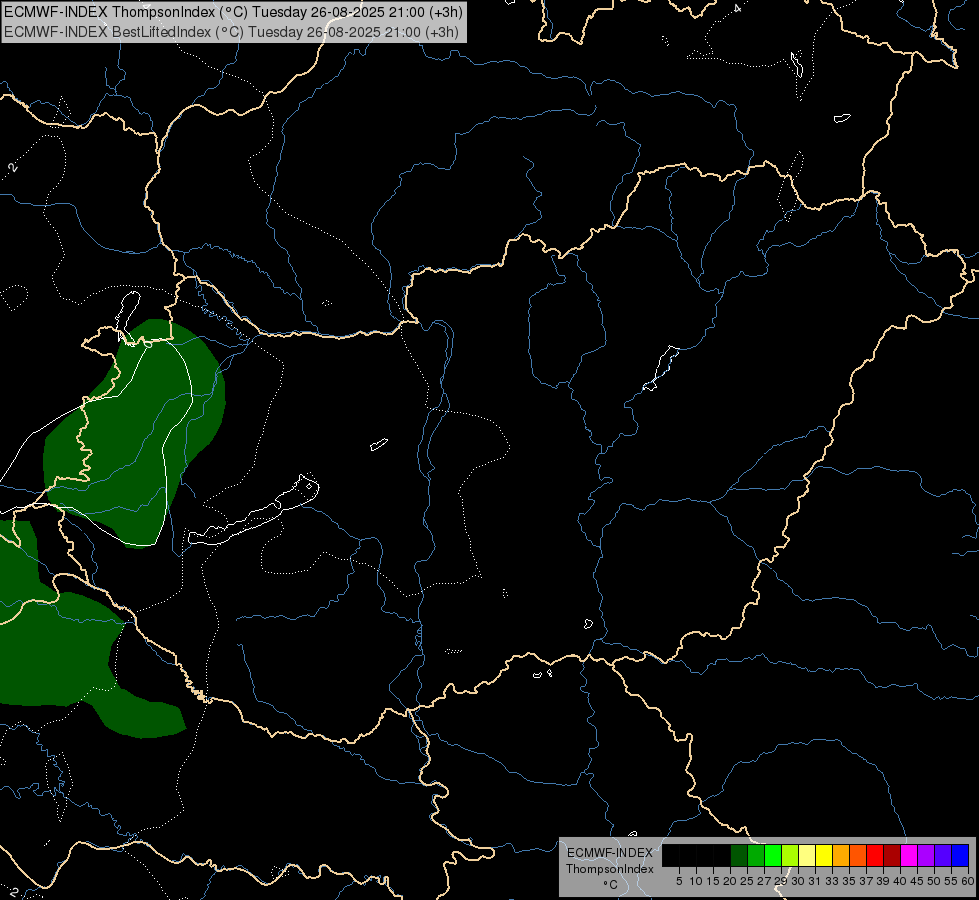Screen dimensions: 979x900
Task: Click the '°C' unit label in legend
Action: pyautogui.click(x=611, y=885)
